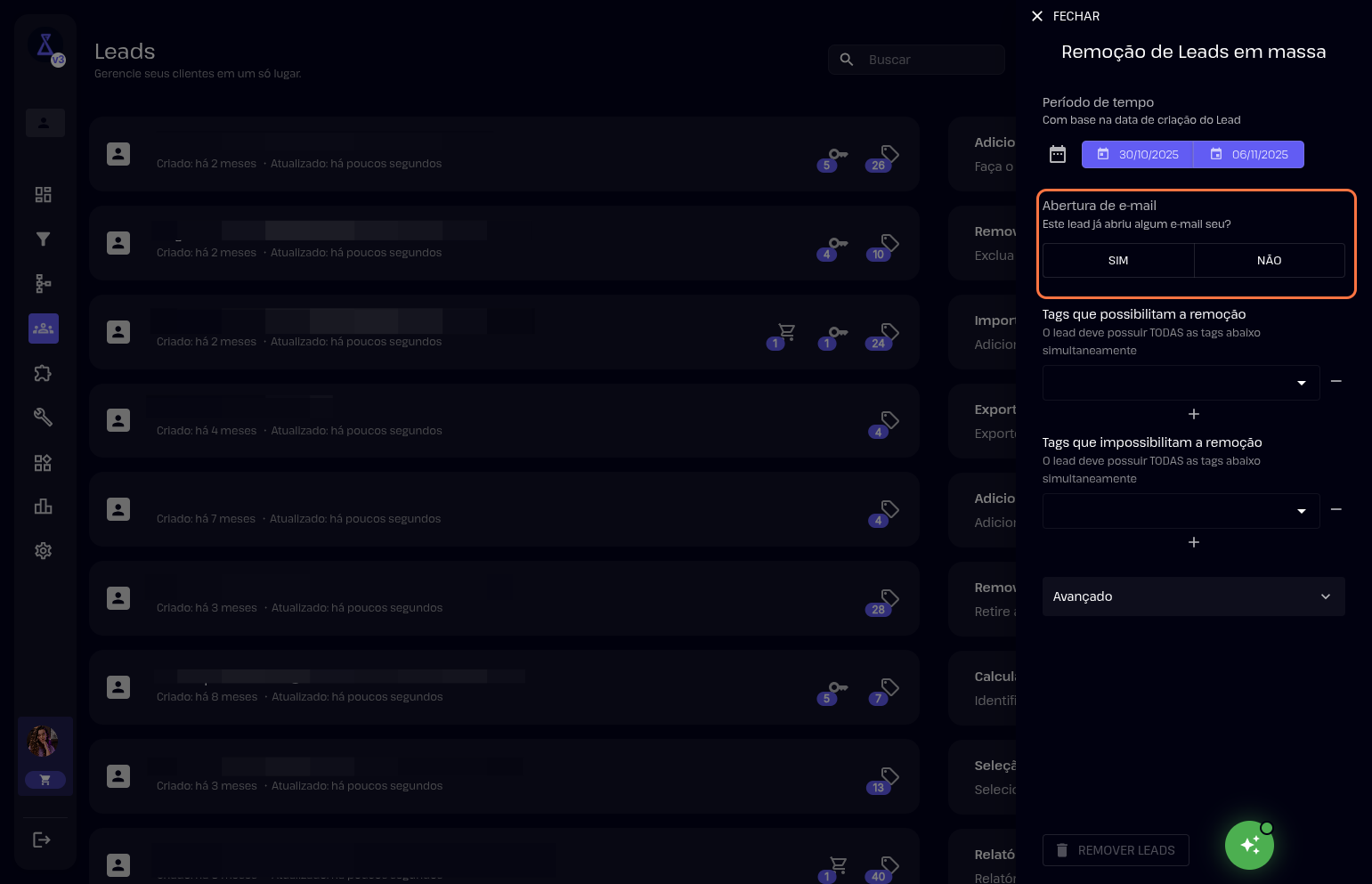Screen dimensions: 1372x884
Task: Click the Buscar search field
Action: (926, 60)
